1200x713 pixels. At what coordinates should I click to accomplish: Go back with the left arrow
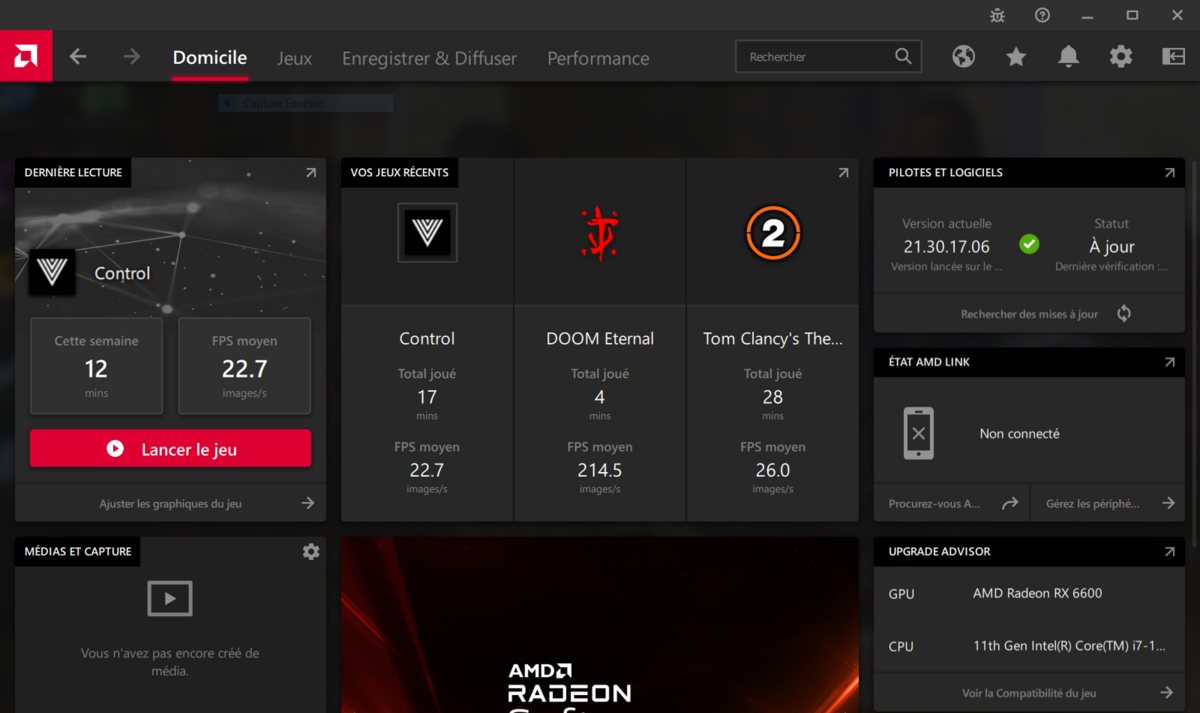pyautogui.click(x=78, y=57)
